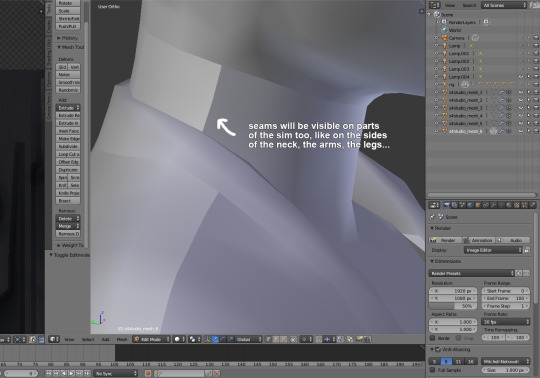Screen dimensions: 540x378
Task: Click the Duplicate button in tool shelf
Action: point(68,170)
